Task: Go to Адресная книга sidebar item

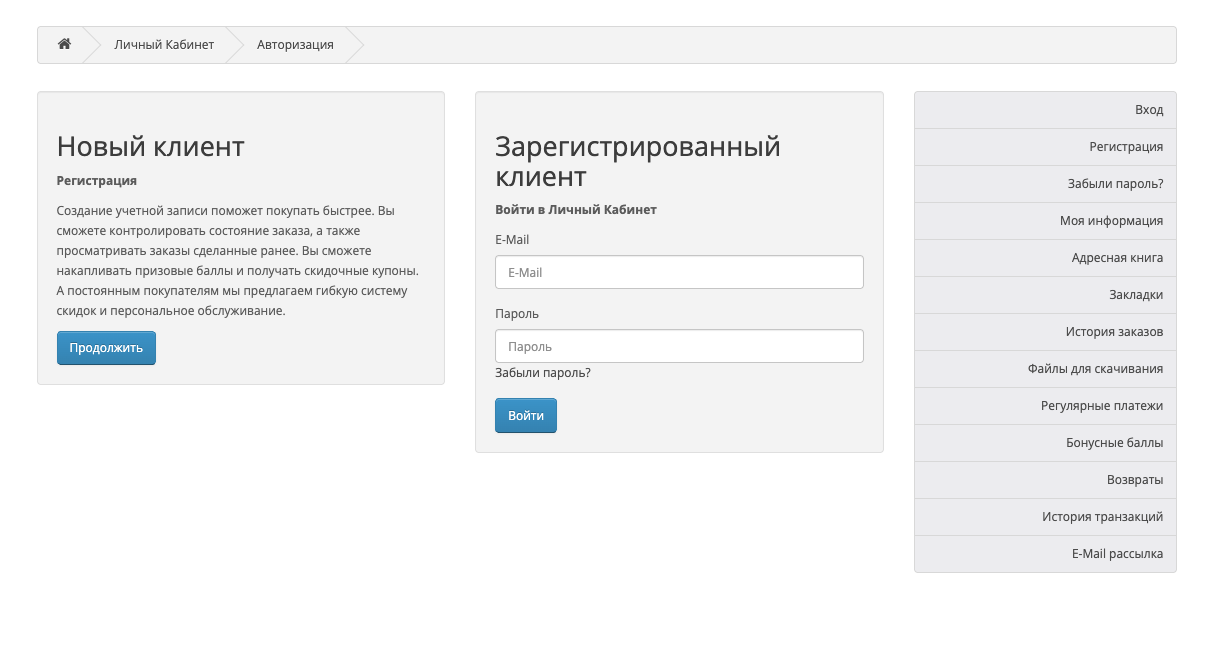Action: pos(1117,258)
